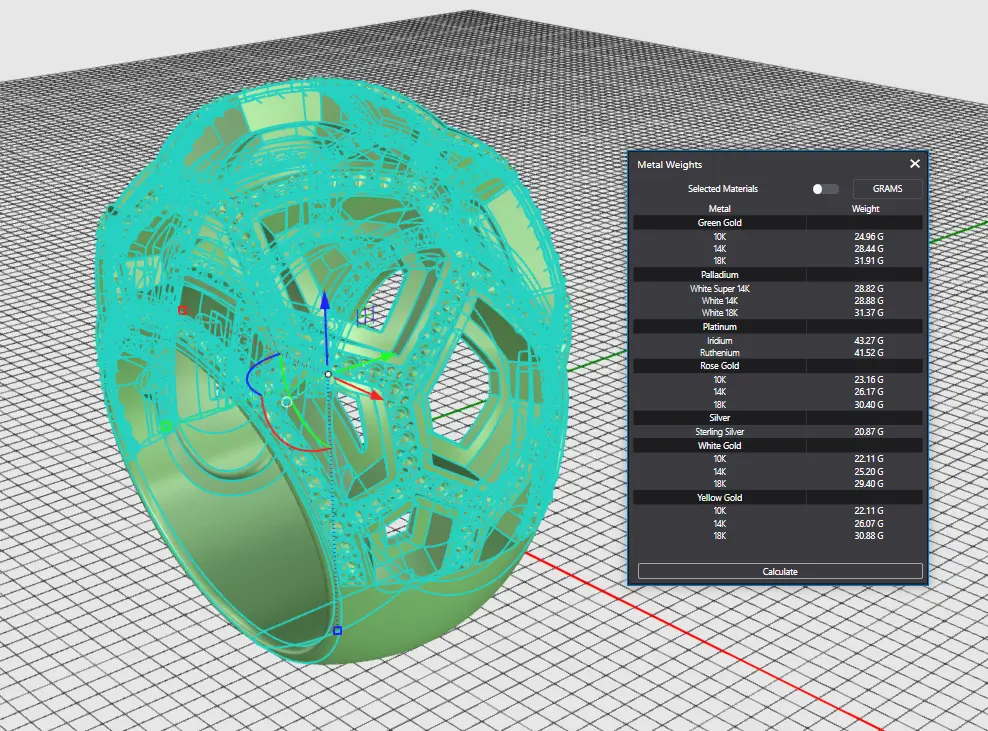The image size is (988, 731).
Task: Click the white gumball center point
Action: (x=328, y=374)
